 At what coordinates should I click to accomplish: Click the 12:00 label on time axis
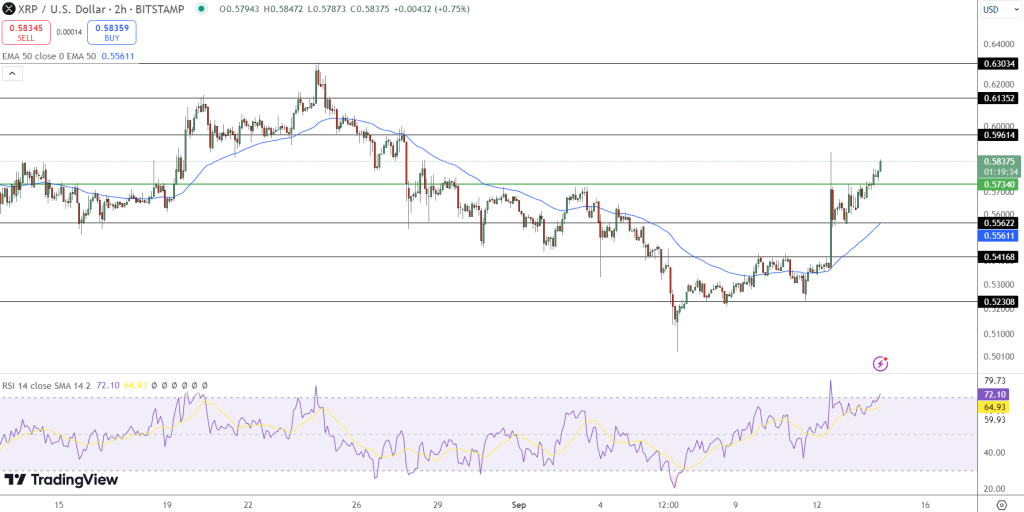click(668, 505)
